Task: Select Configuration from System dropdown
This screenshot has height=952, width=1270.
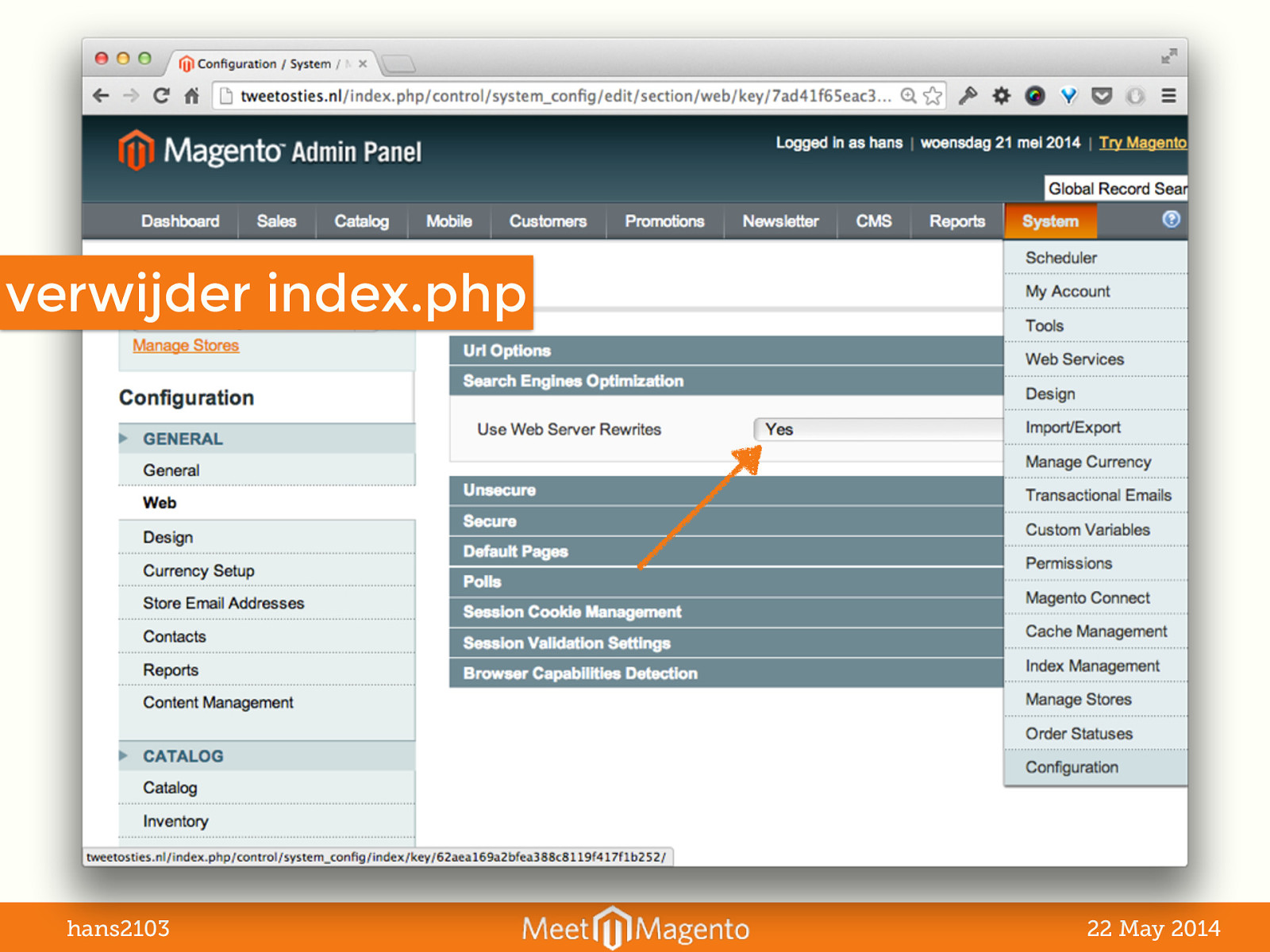Action: coord(1096,767)
